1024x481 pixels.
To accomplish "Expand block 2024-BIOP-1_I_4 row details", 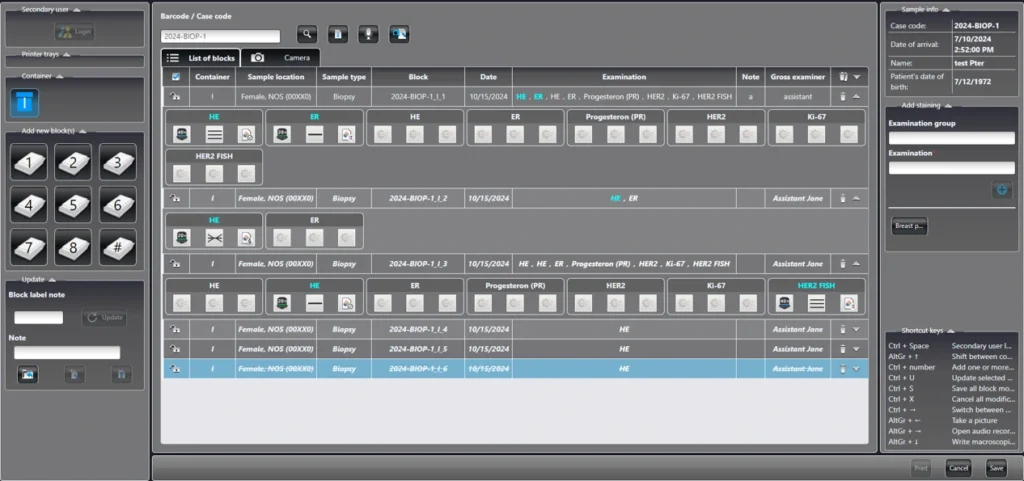I will point(856,330).
